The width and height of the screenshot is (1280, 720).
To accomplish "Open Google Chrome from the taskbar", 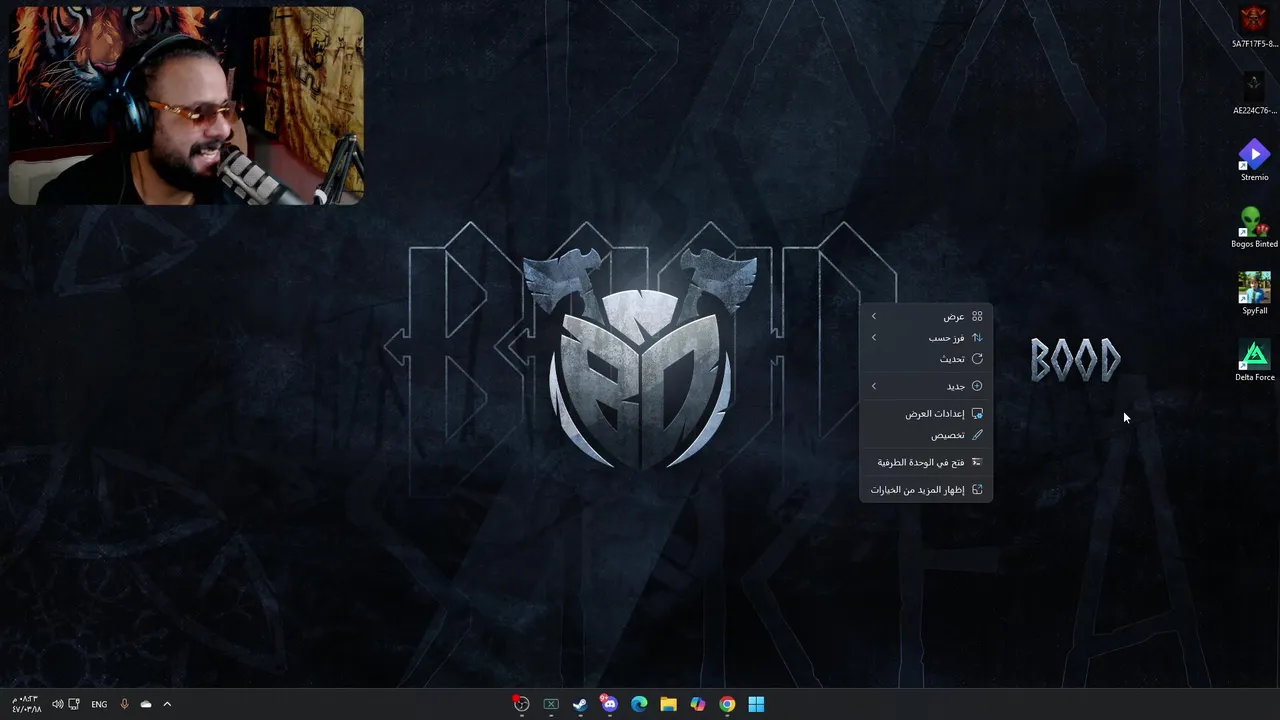I will [x=727, y=704].
